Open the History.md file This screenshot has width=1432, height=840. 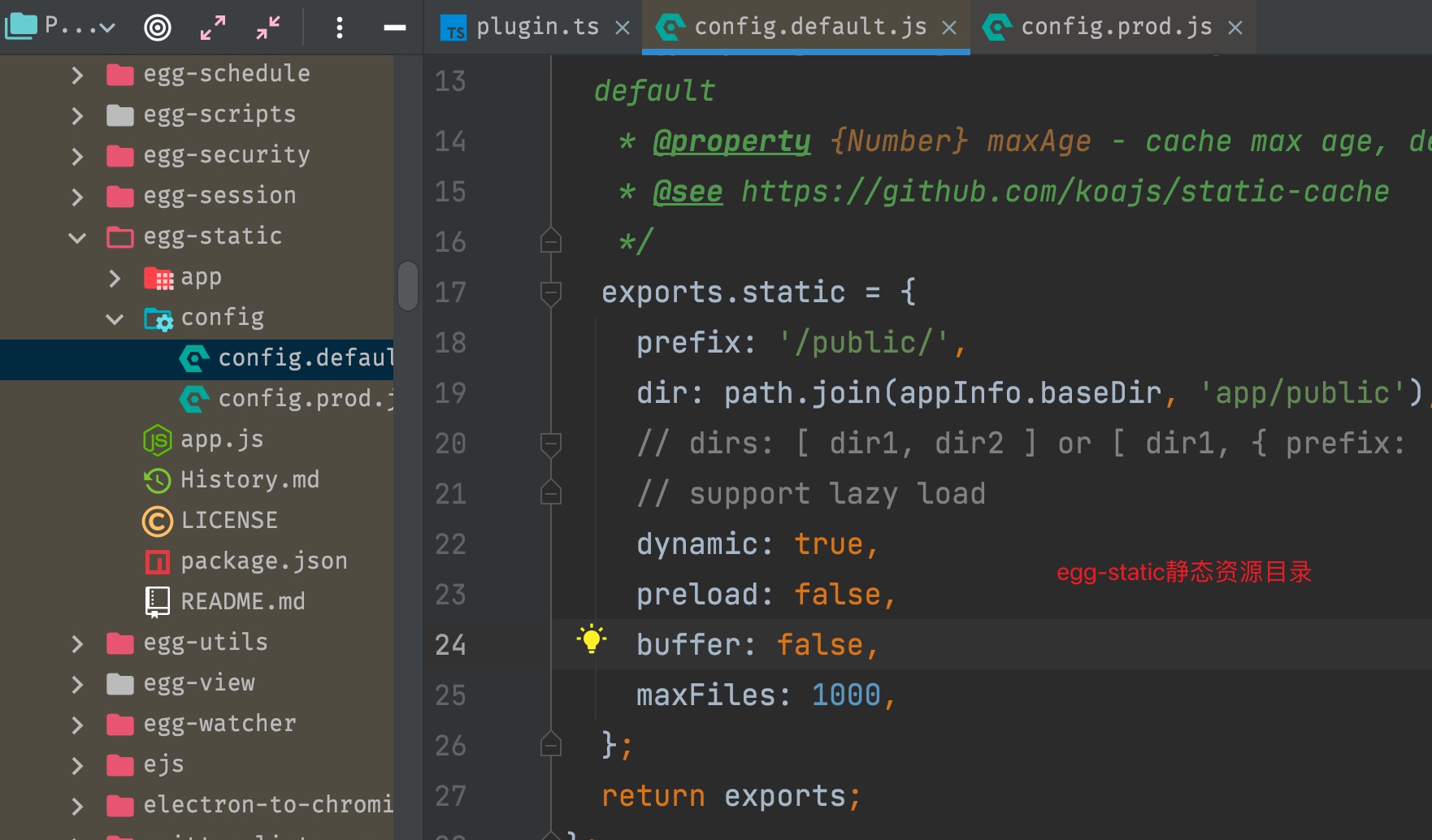(249, 480)
